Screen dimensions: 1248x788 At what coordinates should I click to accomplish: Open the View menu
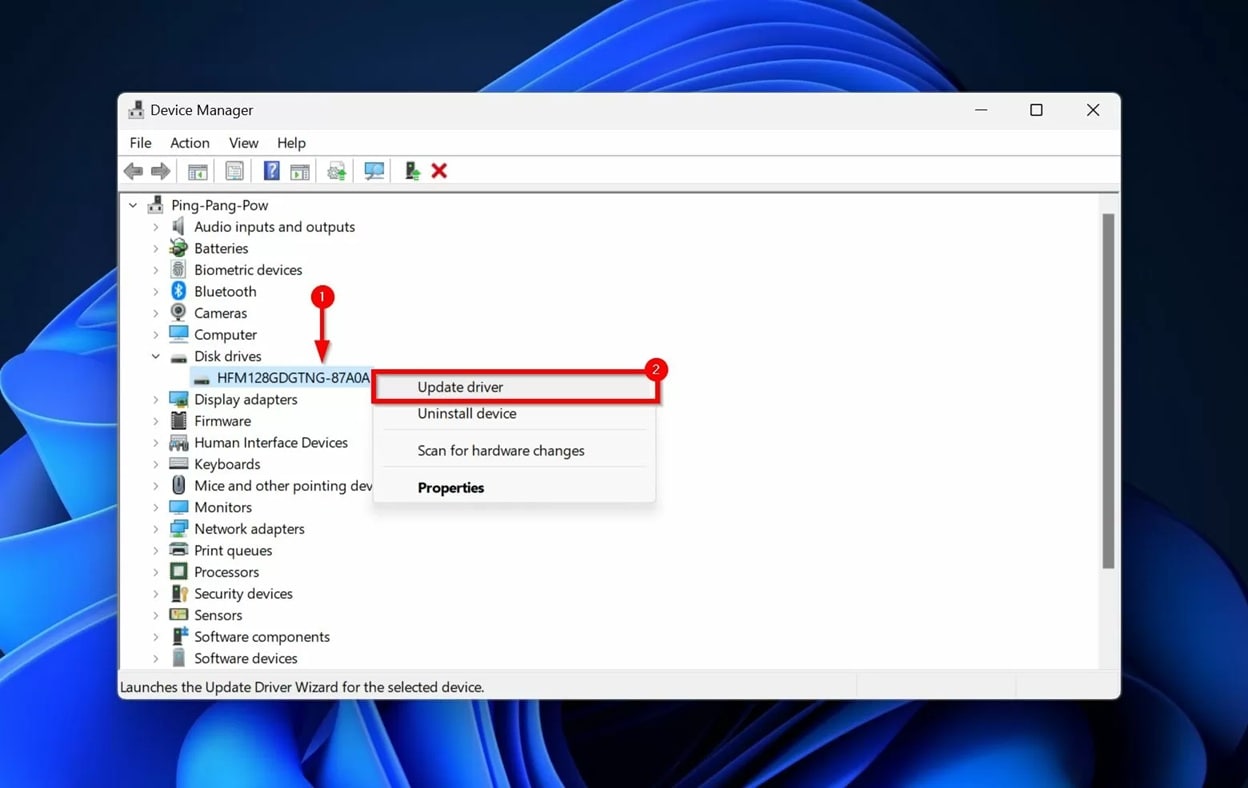(x=243, y=143)
